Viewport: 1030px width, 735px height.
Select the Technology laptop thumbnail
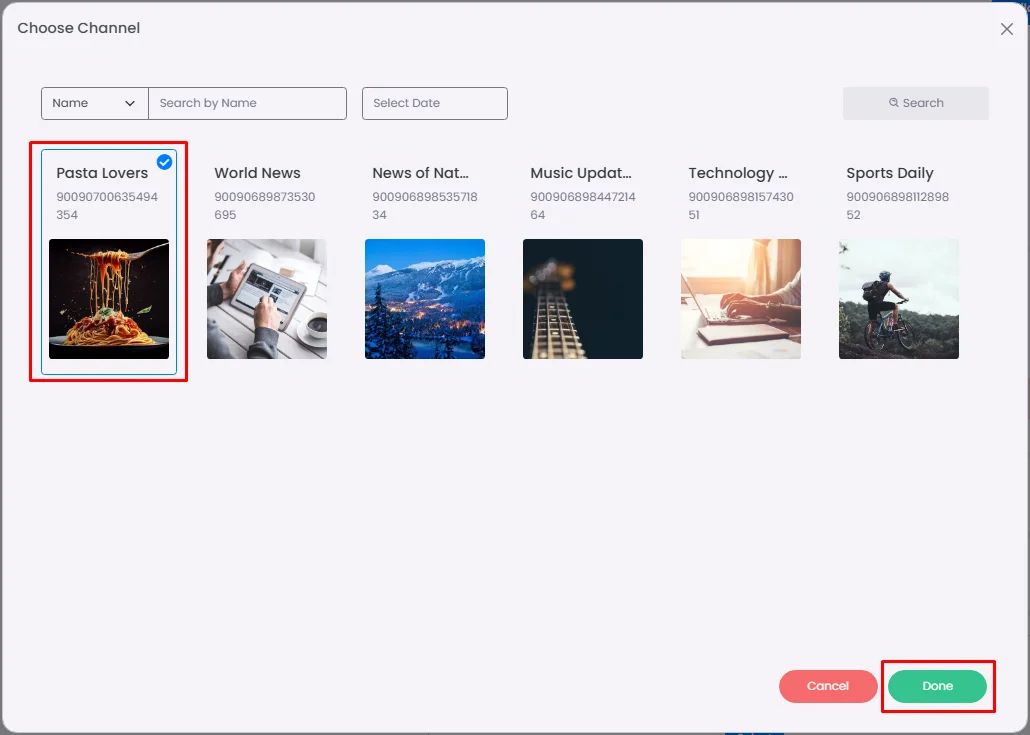(x=741, y=299)
